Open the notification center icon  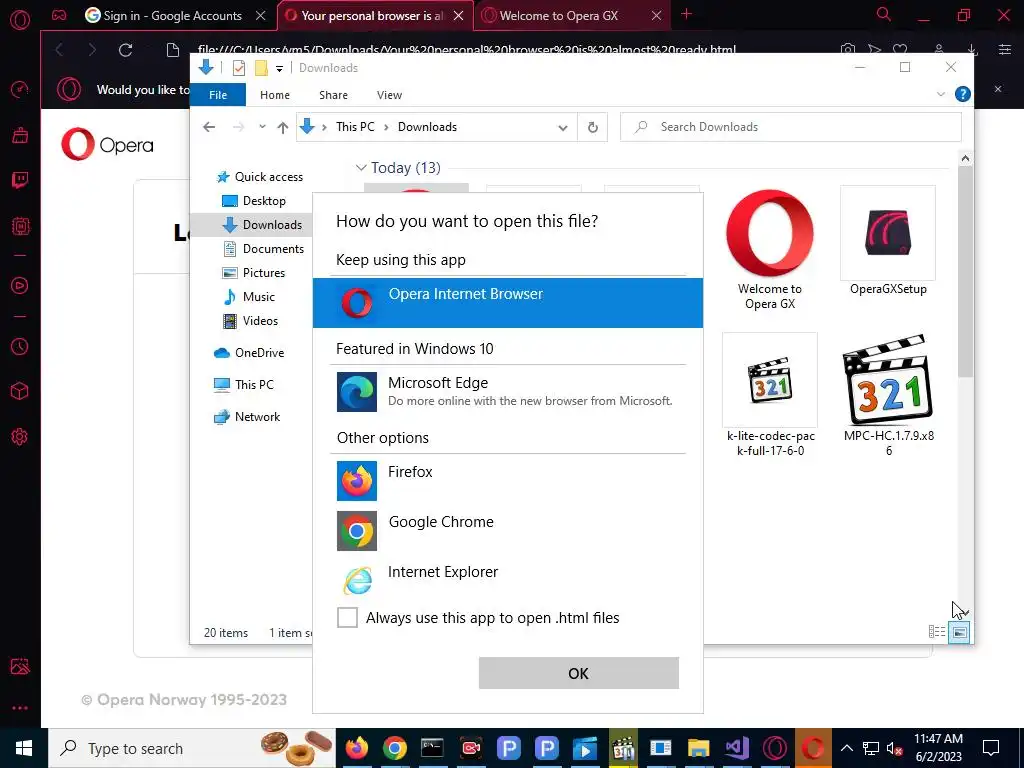tap(991, 748)
